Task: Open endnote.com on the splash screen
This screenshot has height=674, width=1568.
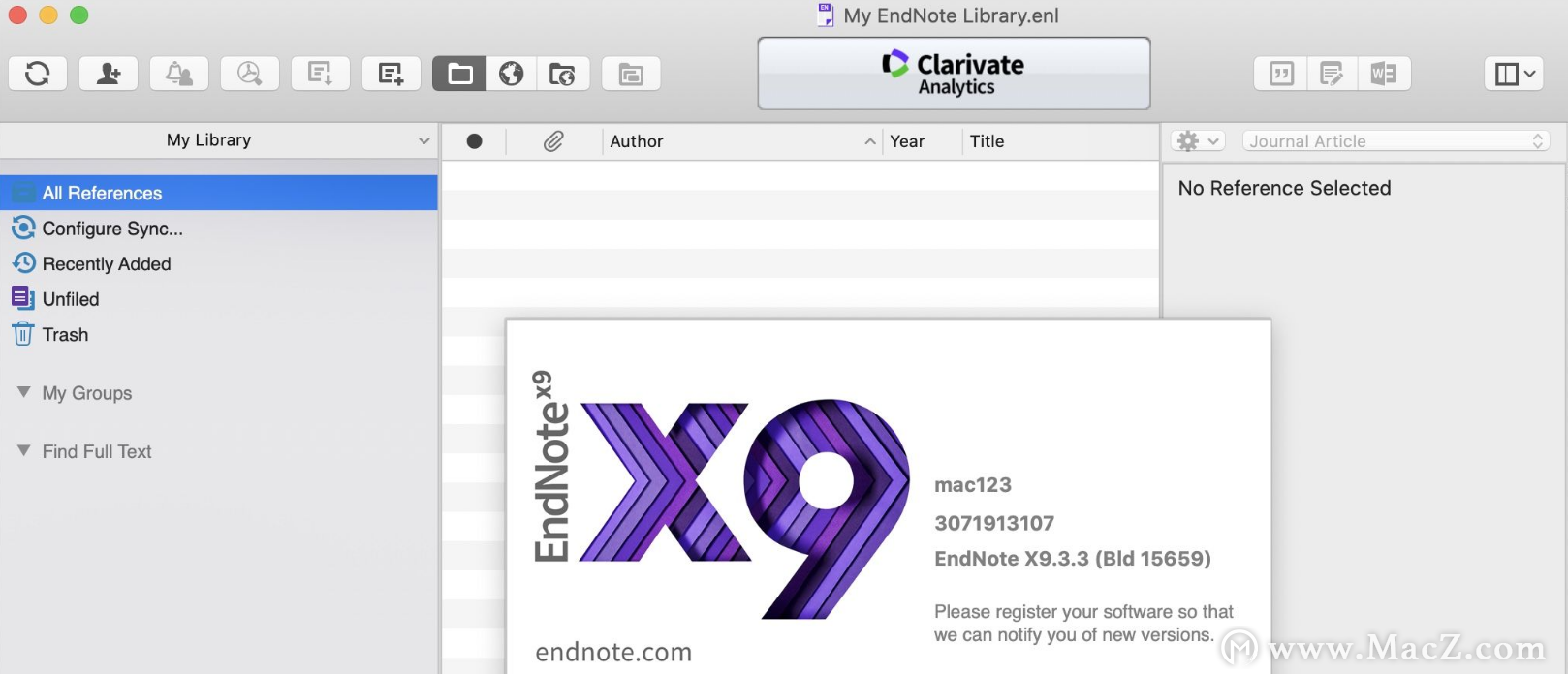Action: click(613, 653)
